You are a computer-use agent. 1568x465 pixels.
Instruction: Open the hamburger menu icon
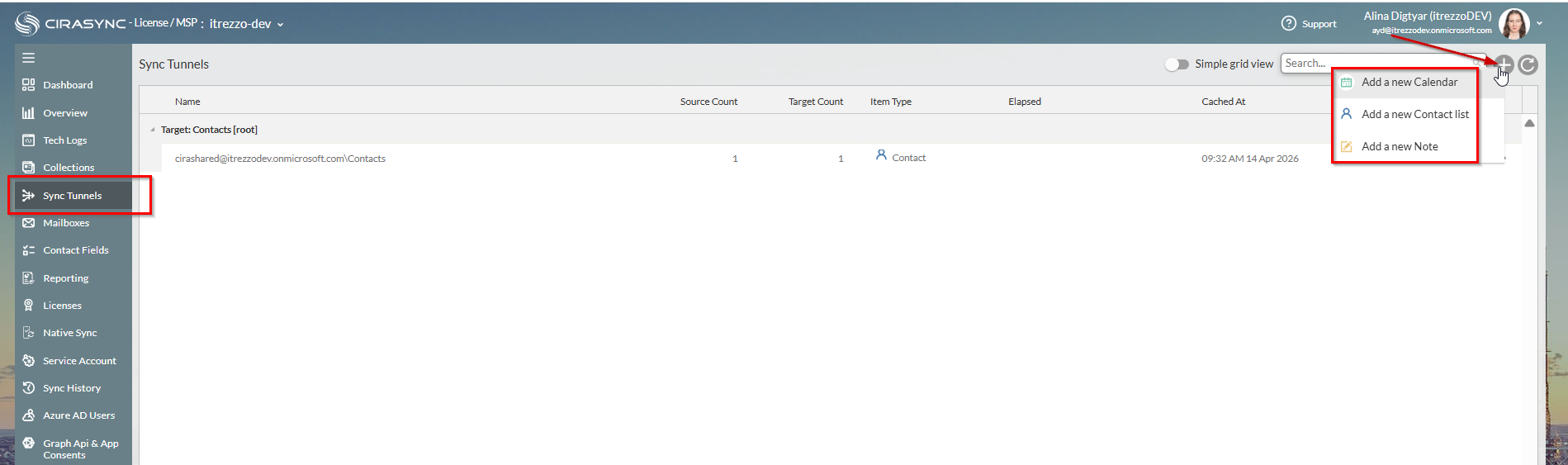click(28, 58)
